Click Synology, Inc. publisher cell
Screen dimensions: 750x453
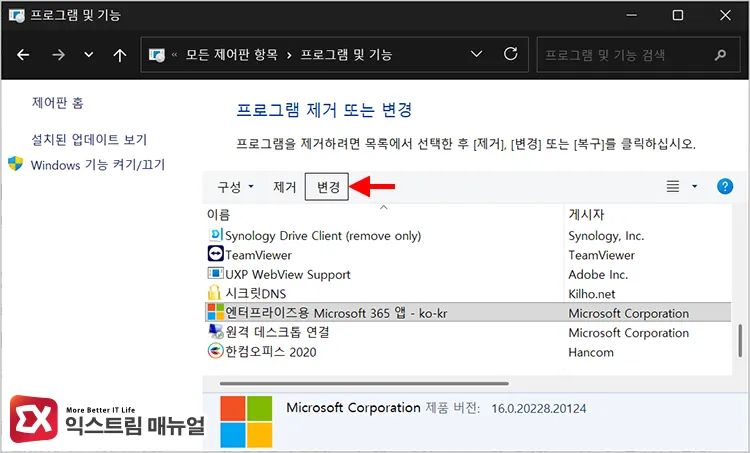pyautogui.click(x=606, y=236)
